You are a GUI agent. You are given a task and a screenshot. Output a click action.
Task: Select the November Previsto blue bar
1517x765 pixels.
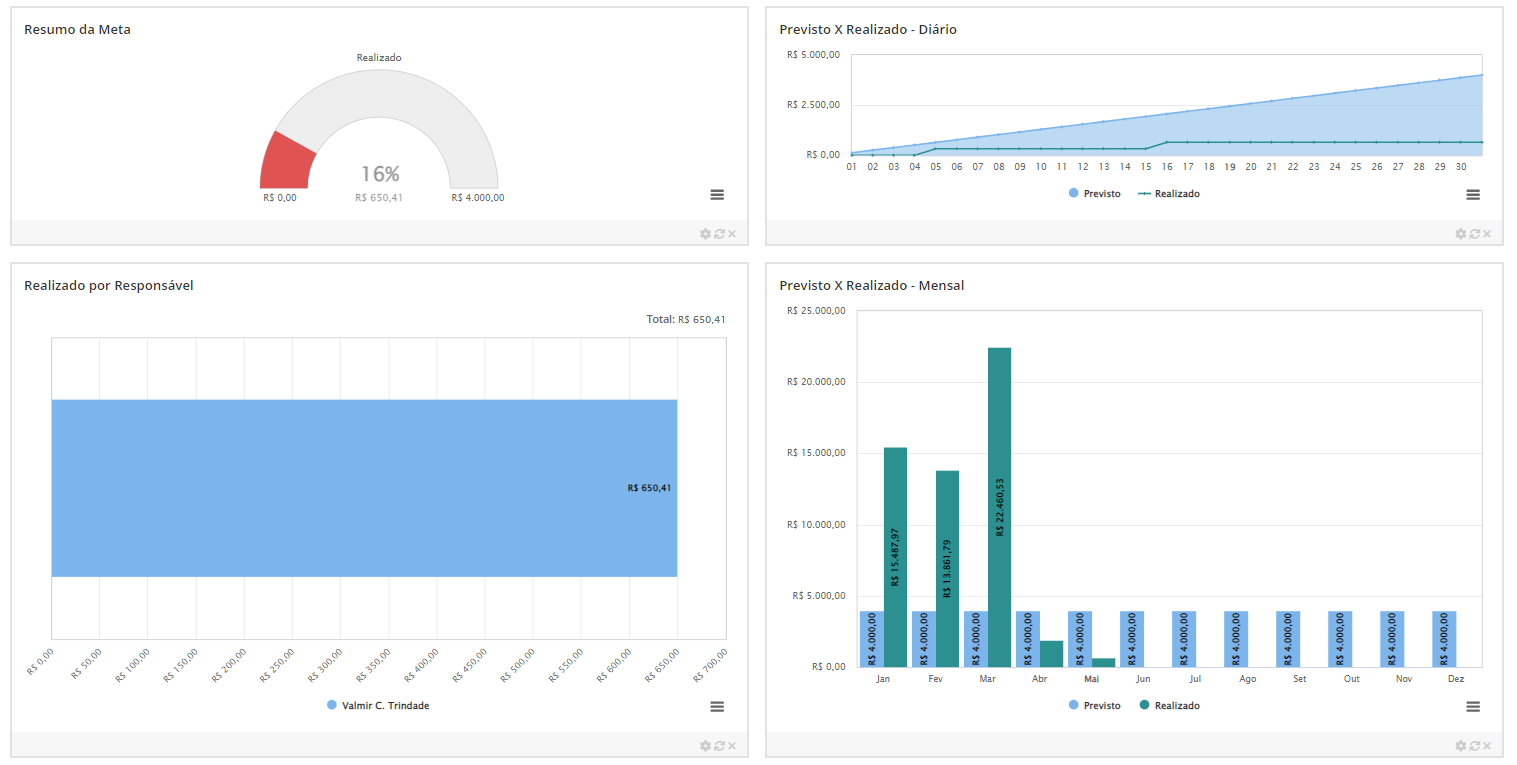coord(1391,639)
